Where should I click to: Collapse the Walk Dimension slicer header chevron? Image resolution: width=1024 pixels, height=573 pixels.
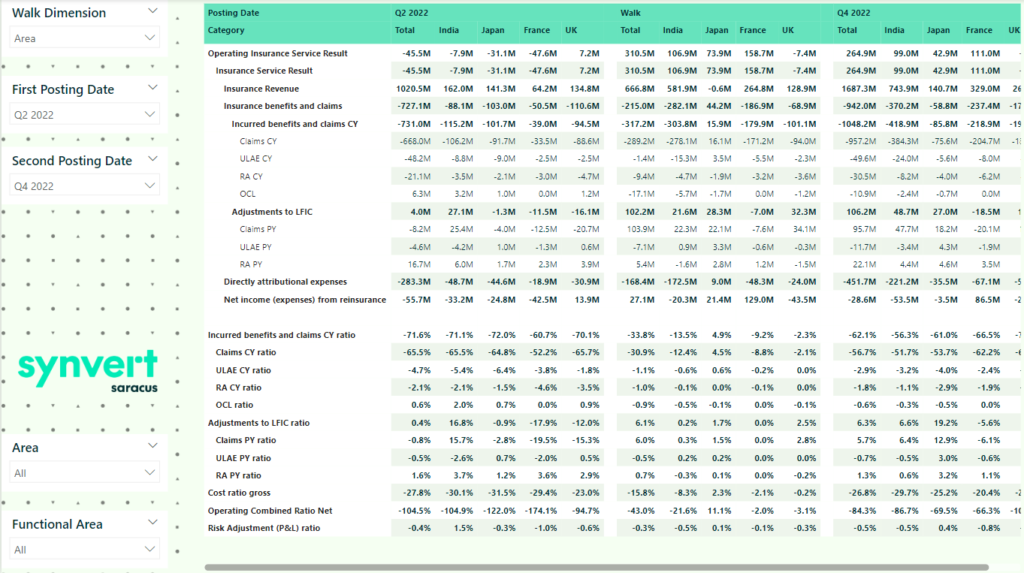point(152,12)
